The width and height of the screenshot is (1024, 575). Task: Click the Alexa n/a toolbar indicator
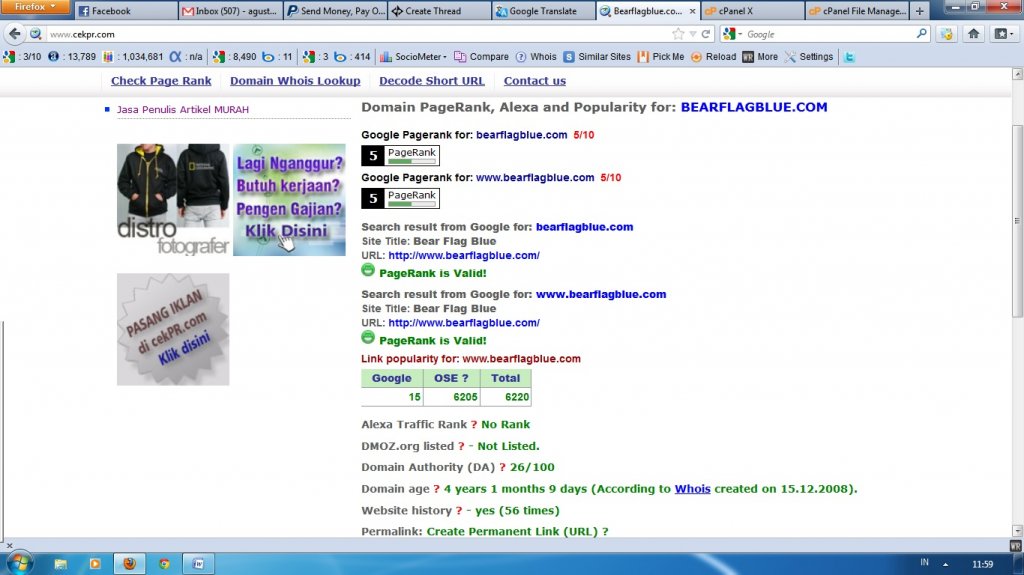tap(186, 57)
